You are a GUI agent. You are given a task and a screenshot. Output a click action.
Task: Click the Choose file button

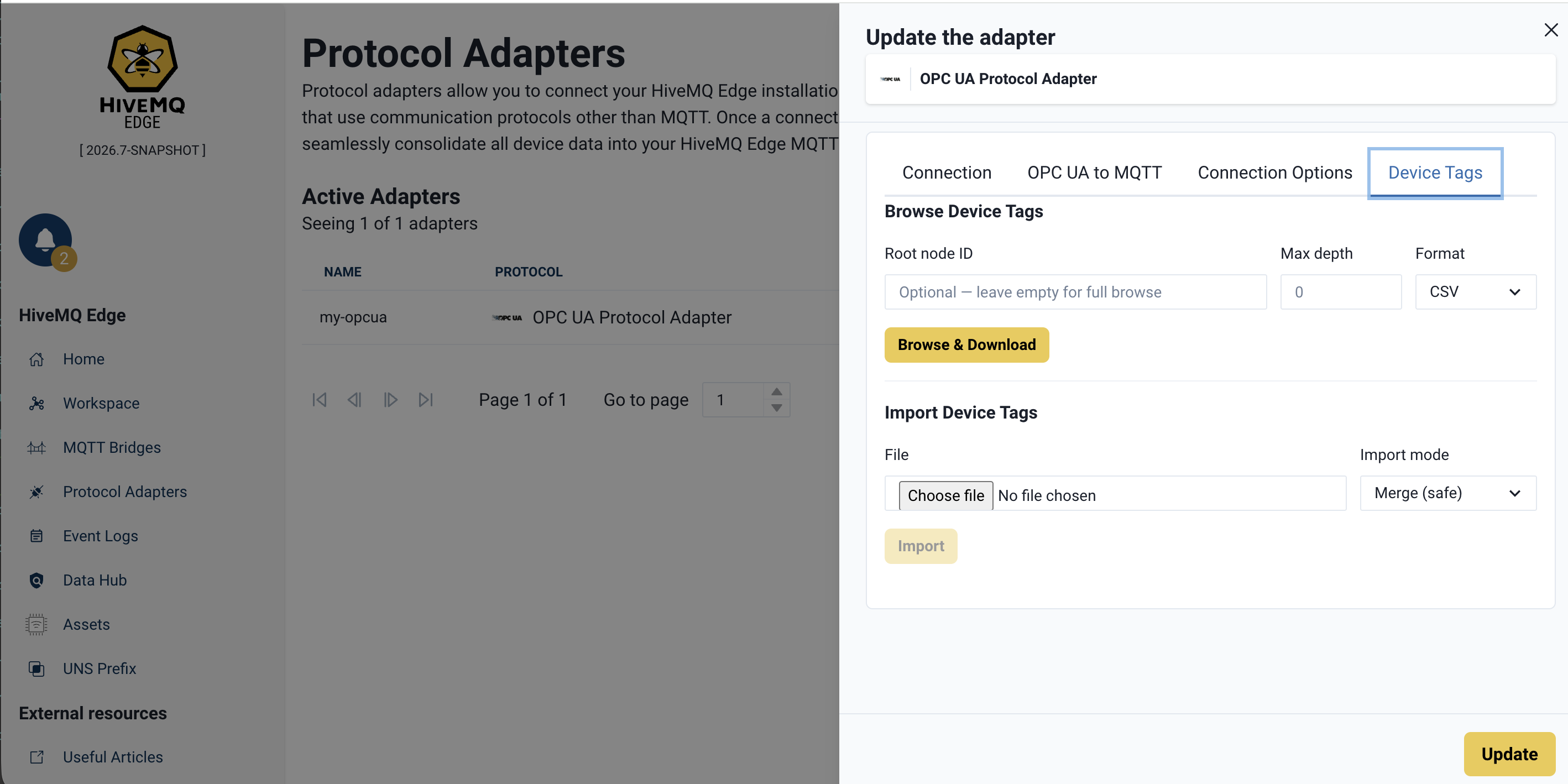pos(945,495)
